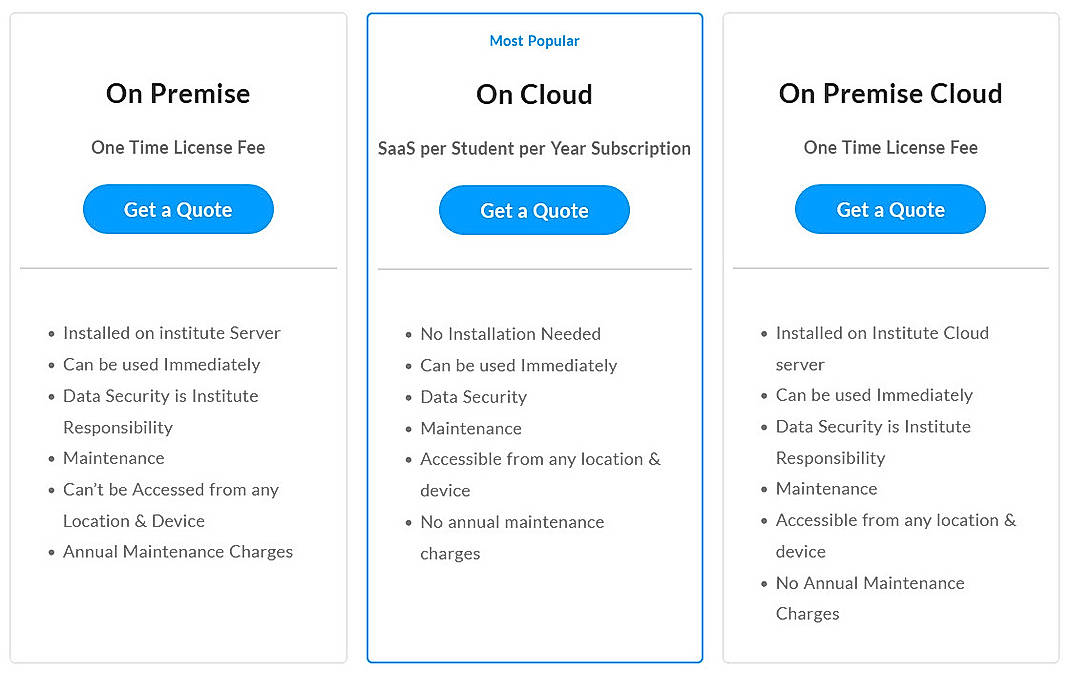Select No Installation Needed bullet
Screen dimensions: 1070x674
(x=511, y=334)
